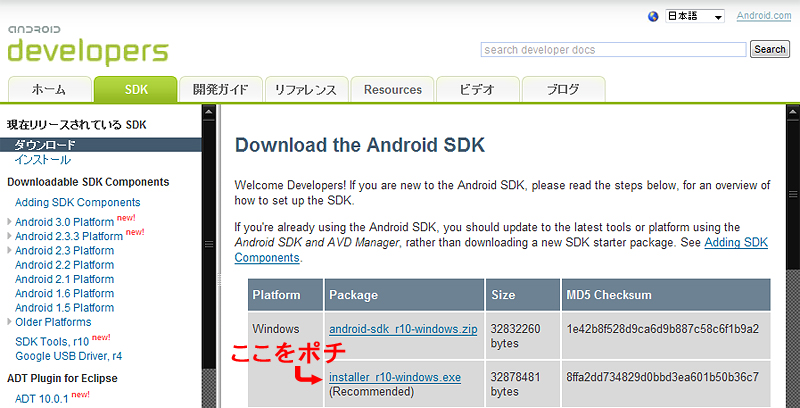800x408 pixels.
Task: Click the main content scrollbar thumb
Action: coord(793,194)
